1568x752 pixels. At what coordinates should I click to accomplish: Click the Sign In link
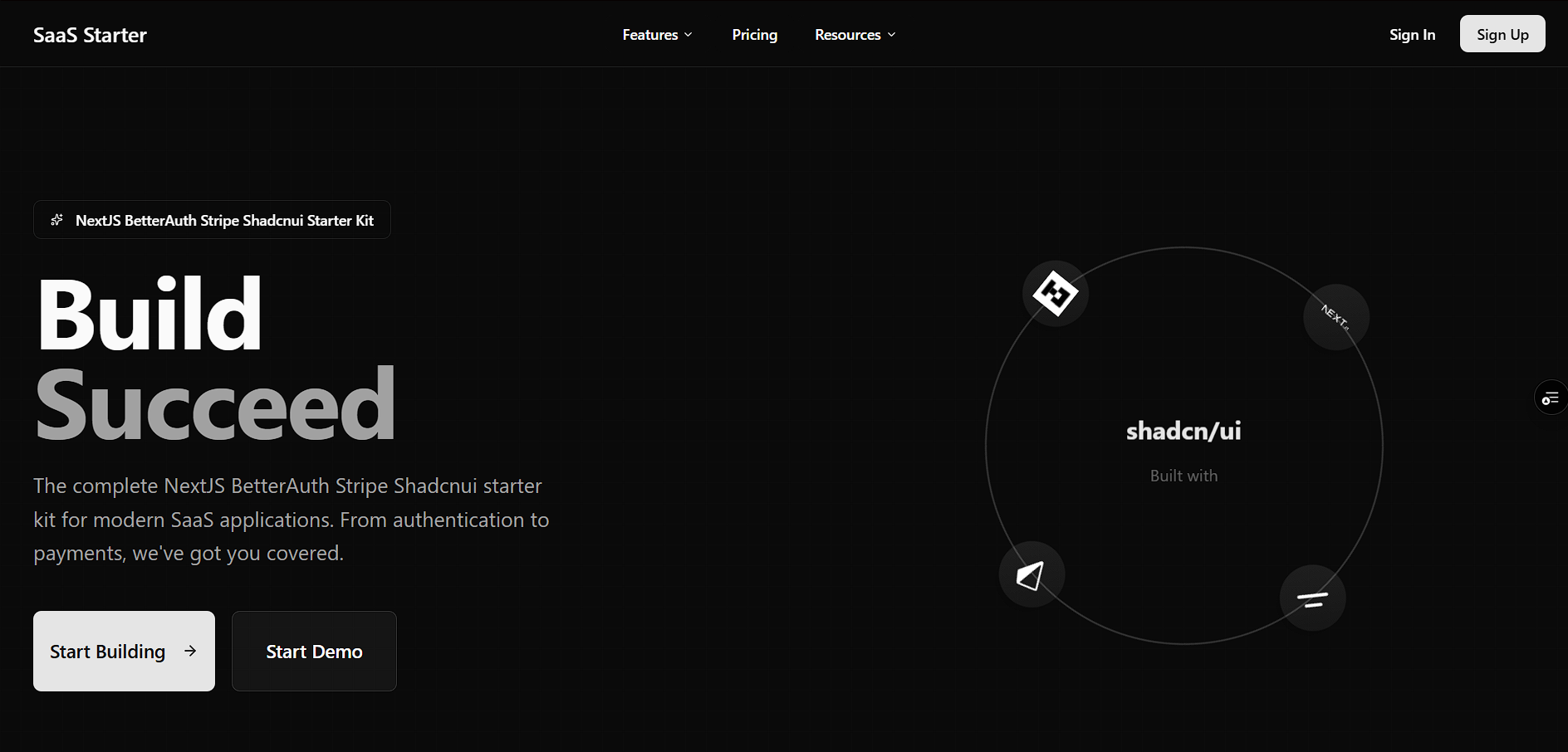click(1412, 34)
